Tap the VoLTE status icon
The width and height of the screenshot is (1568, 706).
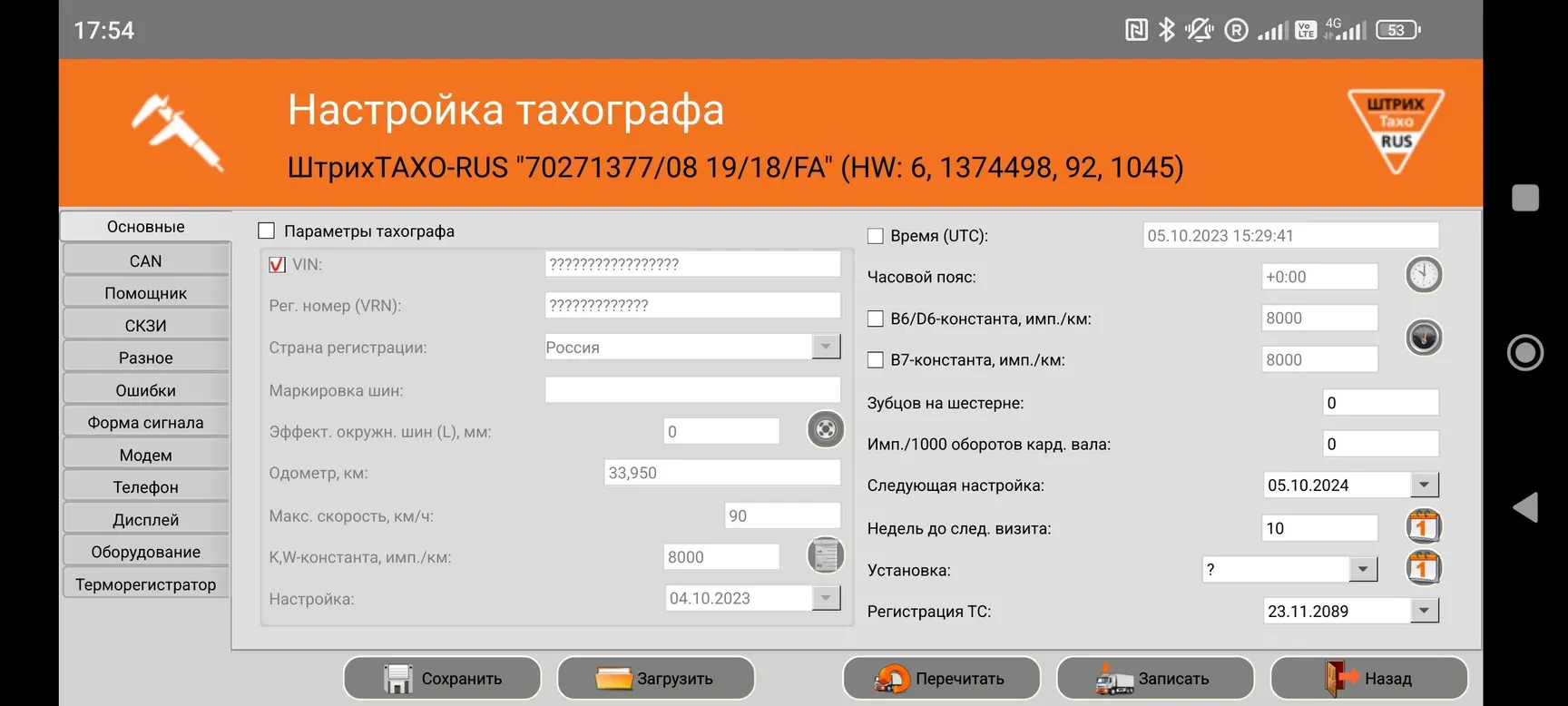[x=1306, y=30]
